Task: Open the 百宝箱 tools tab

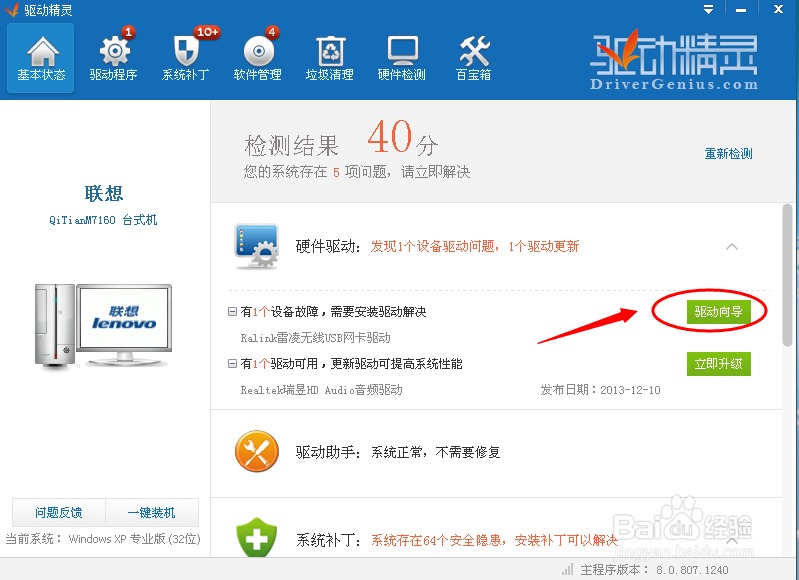Action: 473,58
